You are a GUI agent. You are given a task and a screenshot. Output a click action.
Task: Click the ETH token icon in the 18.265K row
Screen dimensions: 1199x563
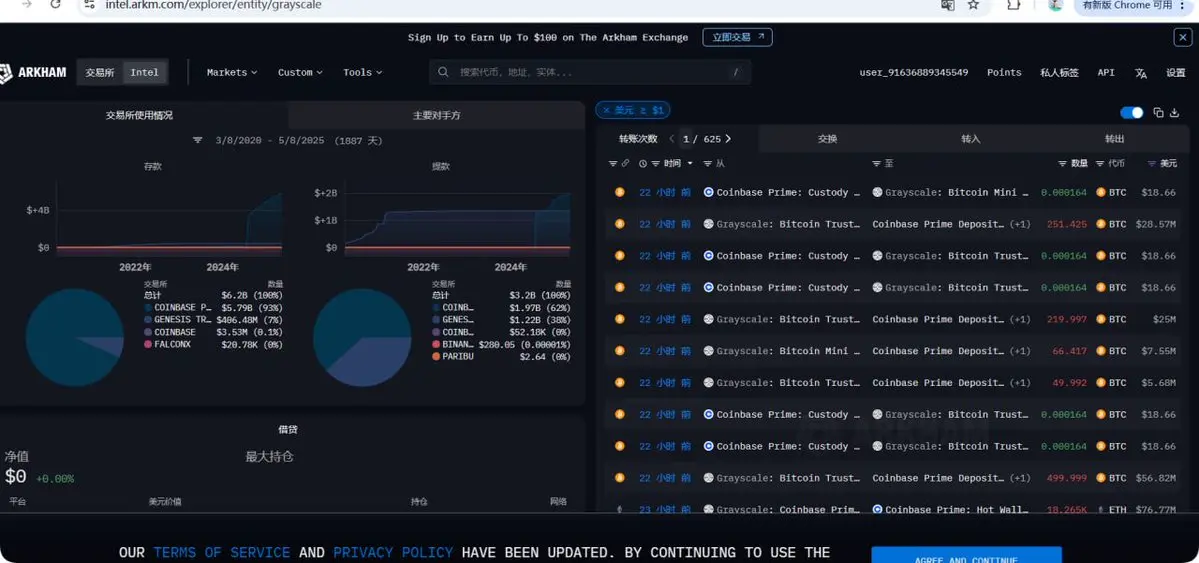pos(1101,509)
